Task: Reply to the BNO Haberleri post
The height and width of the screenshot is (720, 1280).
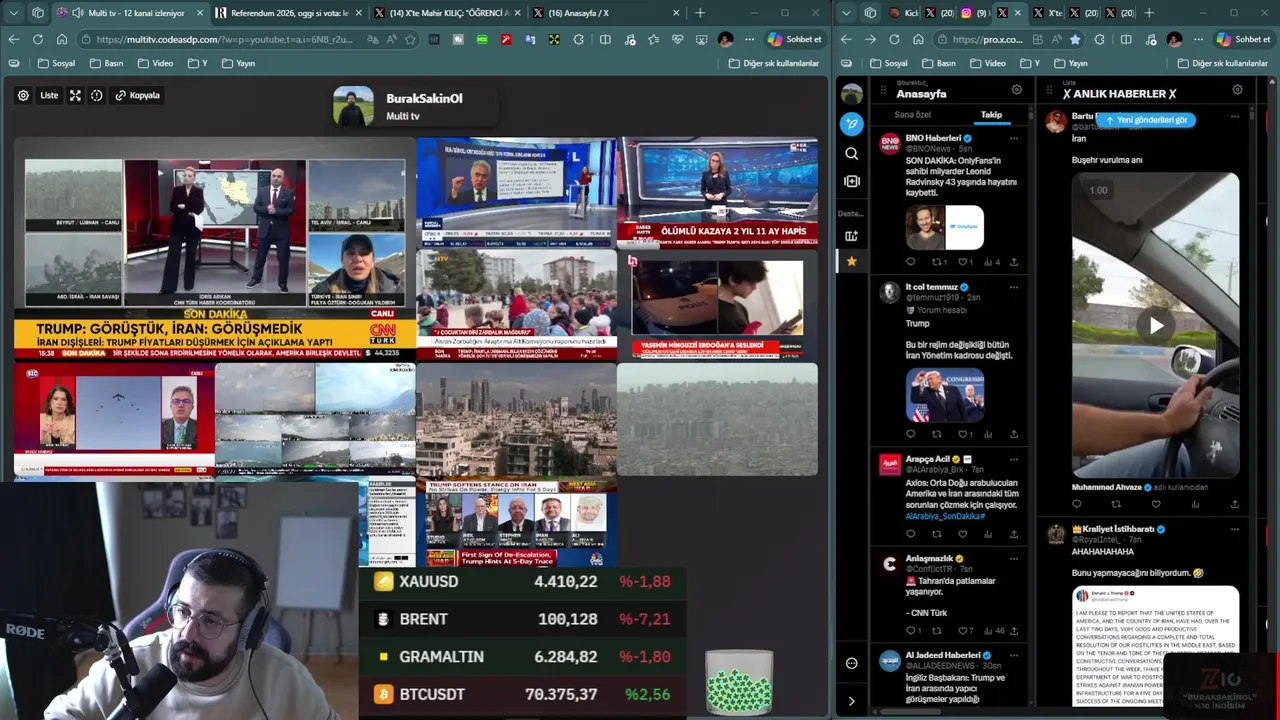Action: click(x=910, y=262)
